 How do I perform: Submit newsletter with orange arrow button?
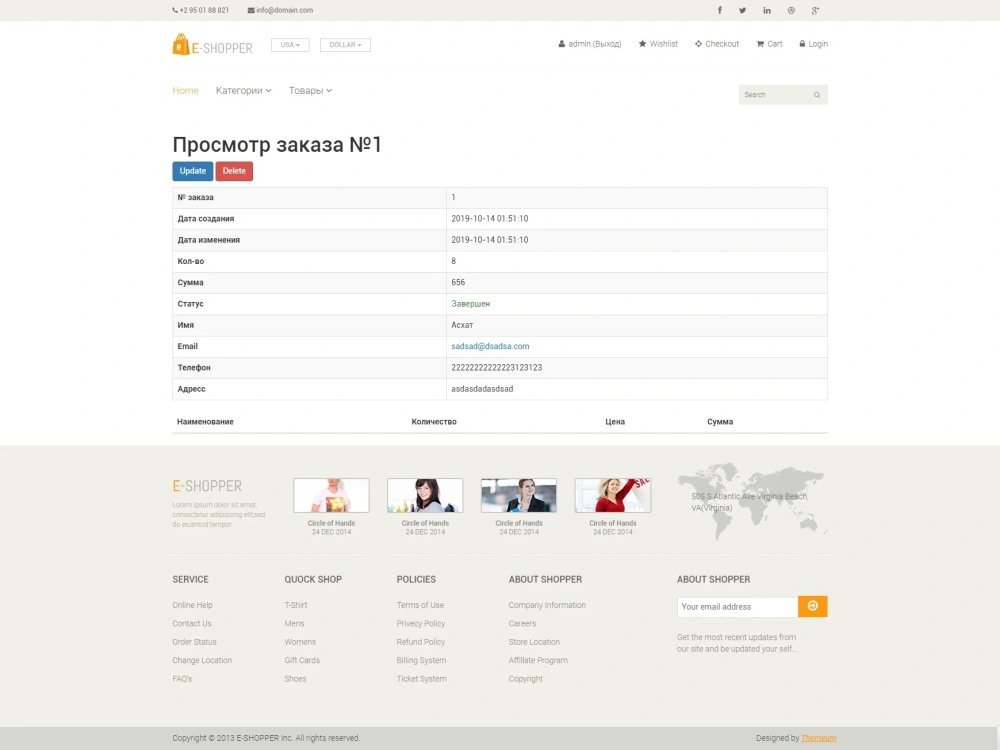(x=812, y=607)
